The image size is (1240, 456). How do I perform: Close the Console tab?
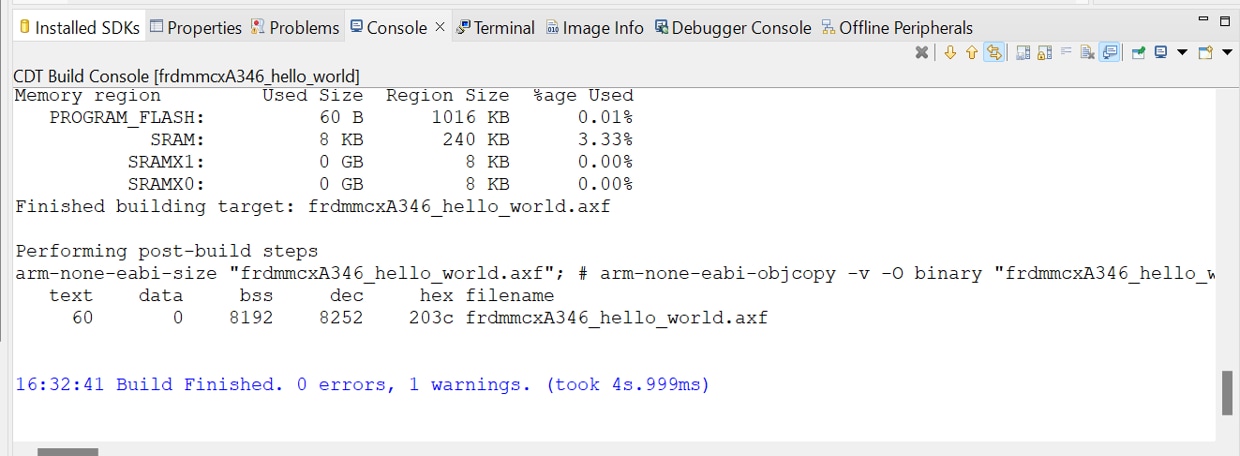coord(439,28)
